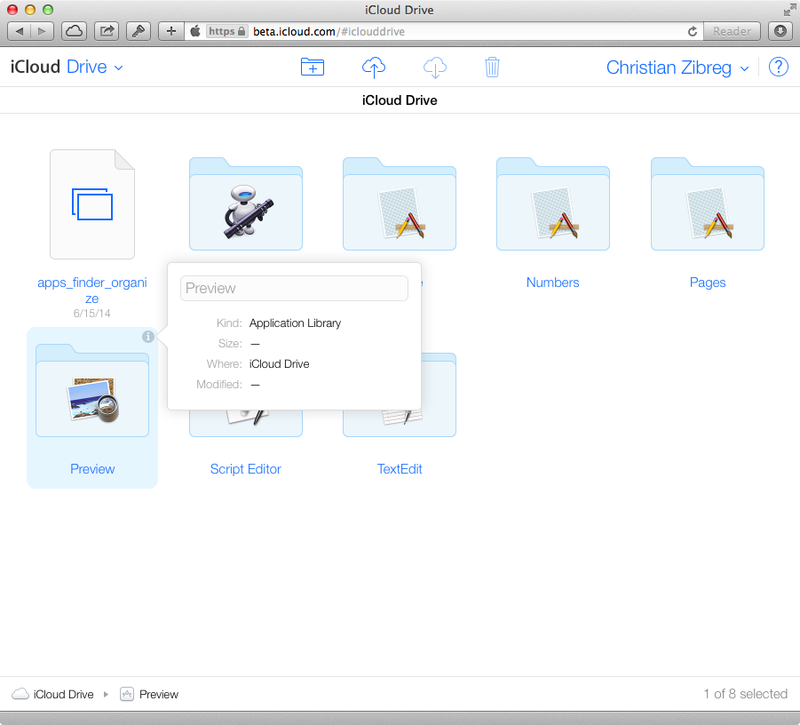The image size is (800, 725).
Task: Select the Automator folder icon
Action: (x=246, y=204)
